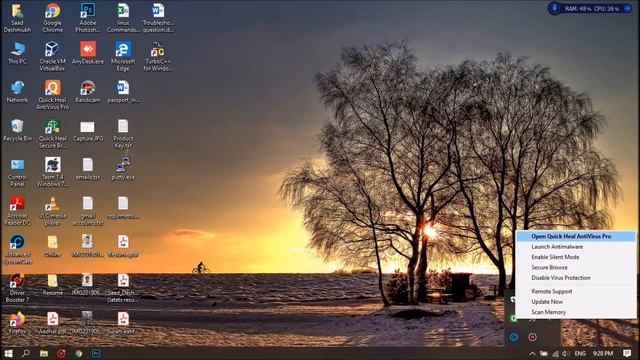Select the Aadhar.pdf file
The width and height of the screenshot is (640, 360).
tap(53, 323)
